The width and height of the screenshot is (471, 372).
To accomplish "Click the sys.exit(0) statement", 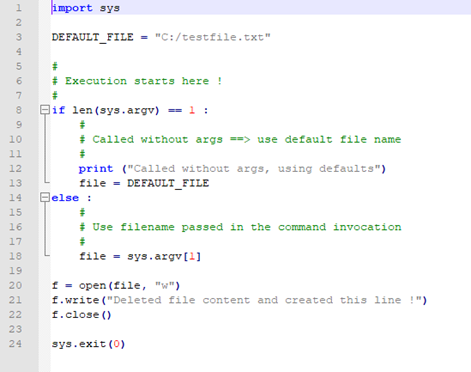I will pos(88,344).
